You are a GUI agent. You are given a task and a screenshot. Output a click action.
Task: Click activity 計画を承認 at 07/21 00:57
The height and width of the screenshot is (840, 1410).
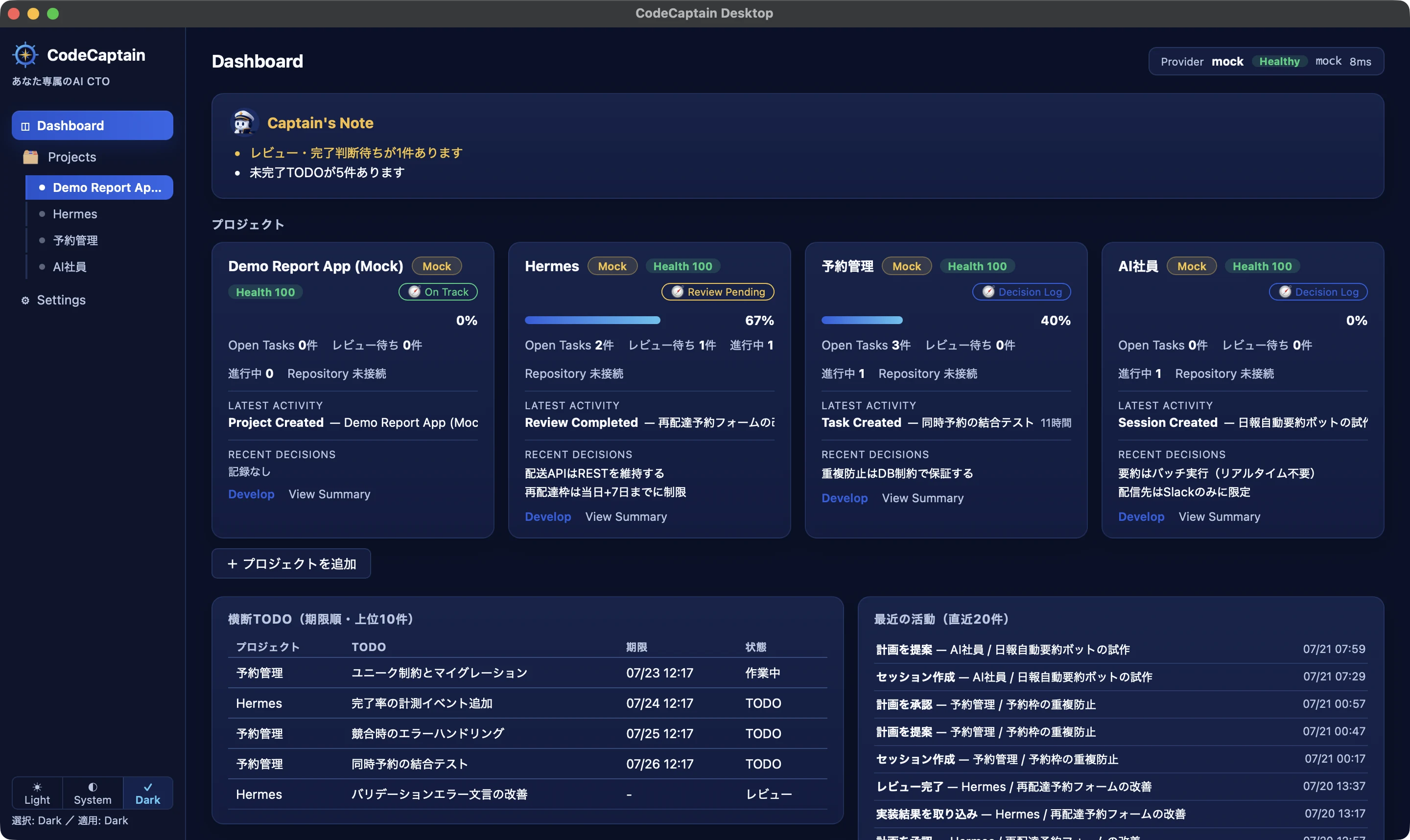coord(1120,704)
